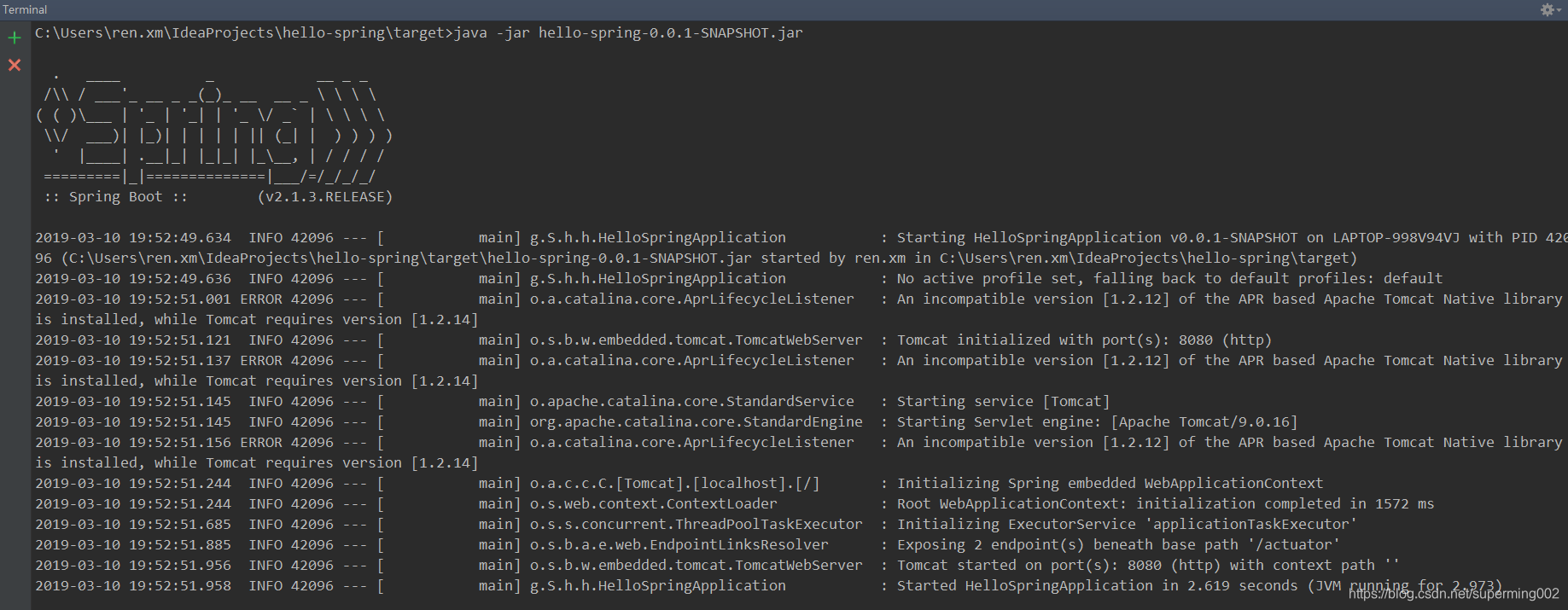Open a new terminal session with the green plus
This screenshot has height=610, width=1568.
point(15,38)
